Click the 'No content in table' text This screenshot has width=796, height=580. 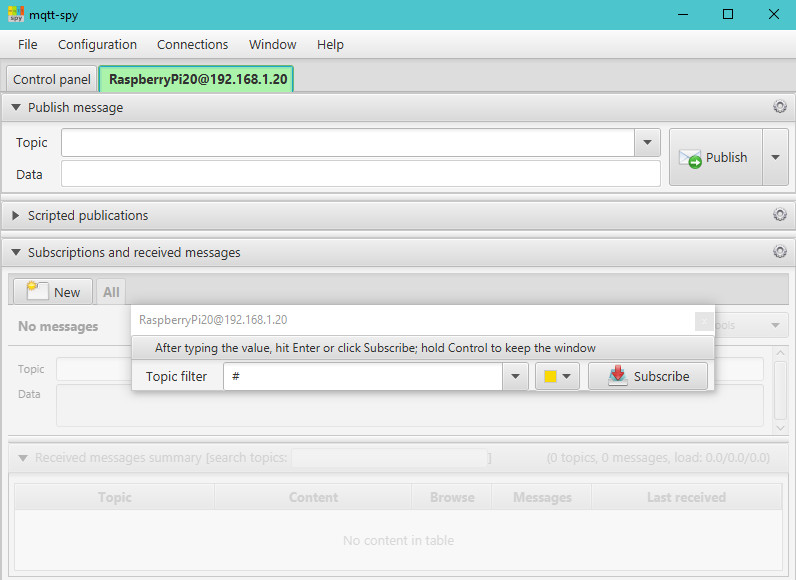pyautogui.click(x=398, y=540)
